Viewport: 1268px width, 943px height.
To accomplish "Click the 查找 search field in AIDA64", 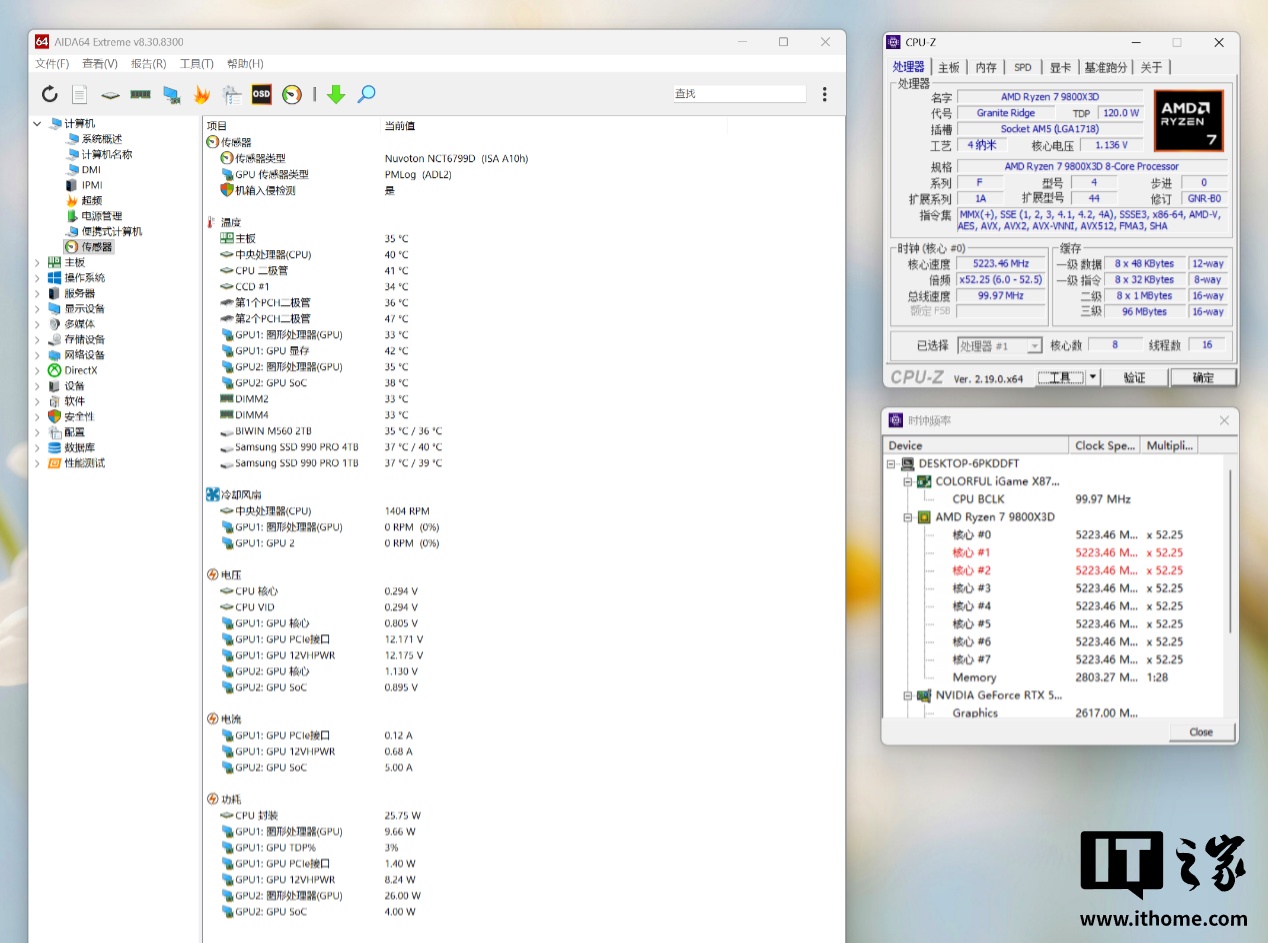I will pos(739,93).
